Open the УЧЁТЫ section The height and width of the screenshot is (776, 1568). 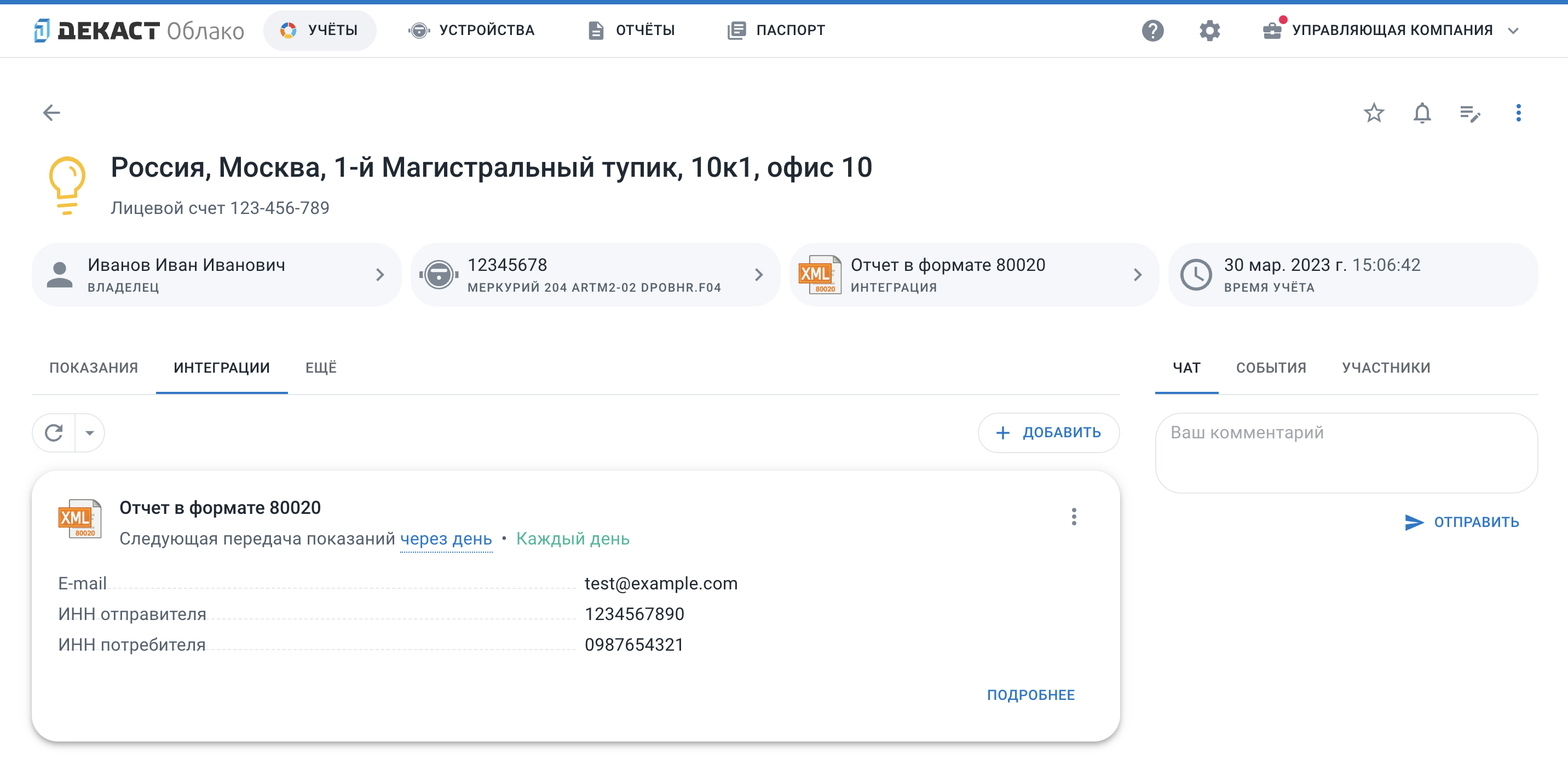click(320, 30)
